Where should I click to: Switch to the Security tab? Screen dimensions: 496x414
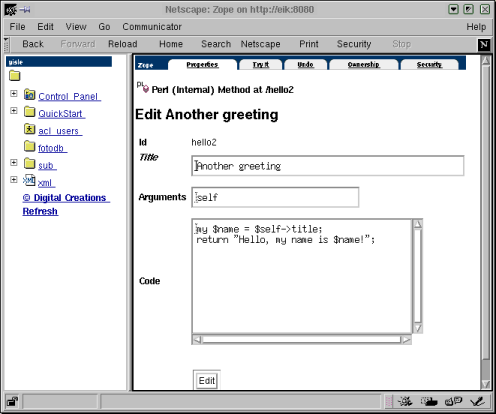(x=429, y=65)
